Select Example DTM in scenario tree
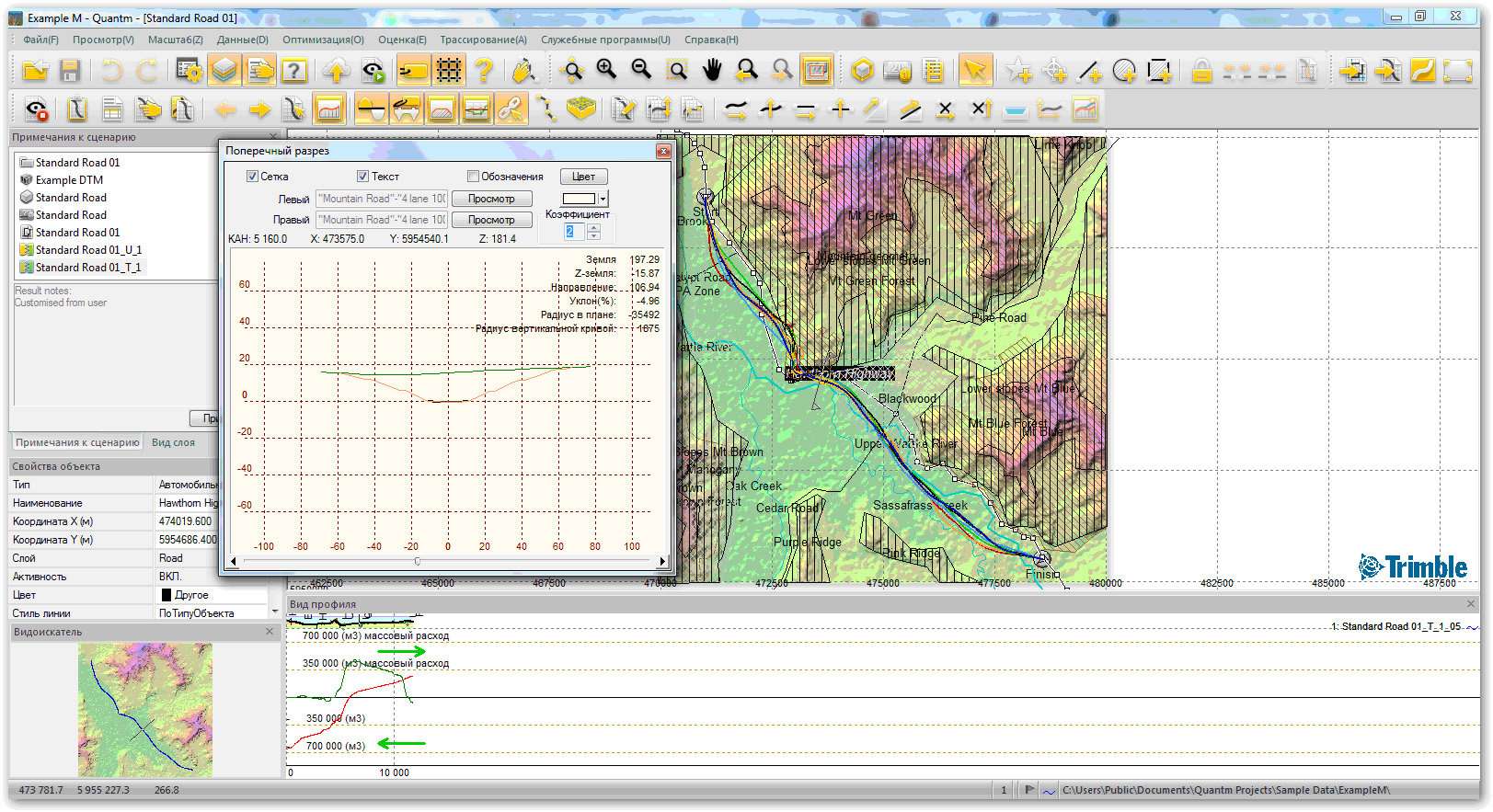The image size is (1493, 812). [x=69, y=180]
